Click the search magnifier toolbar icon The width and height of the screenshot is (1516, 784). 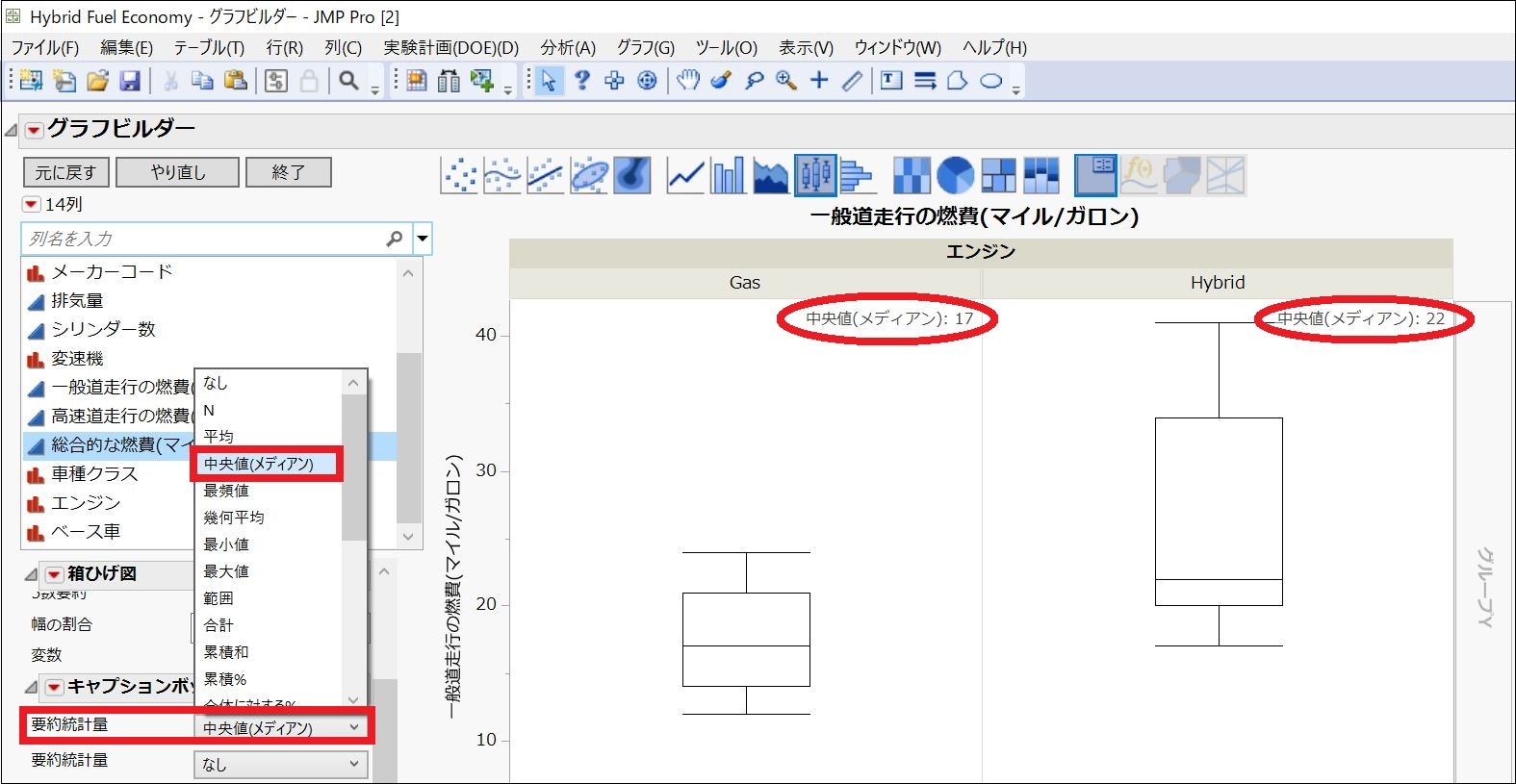coord(348,81)
